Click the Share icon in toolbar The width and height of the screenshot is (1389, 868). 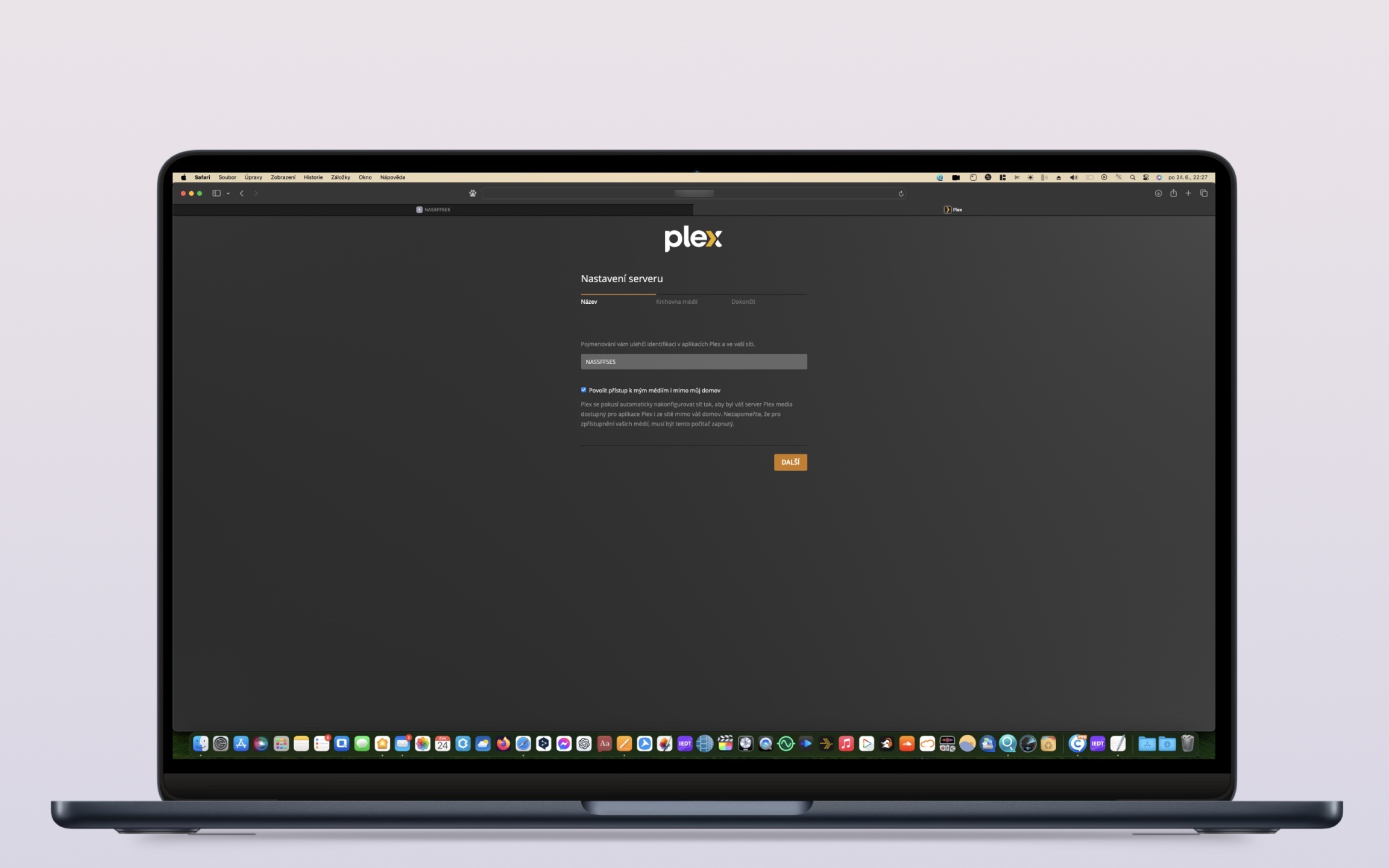pos(1173,193)
